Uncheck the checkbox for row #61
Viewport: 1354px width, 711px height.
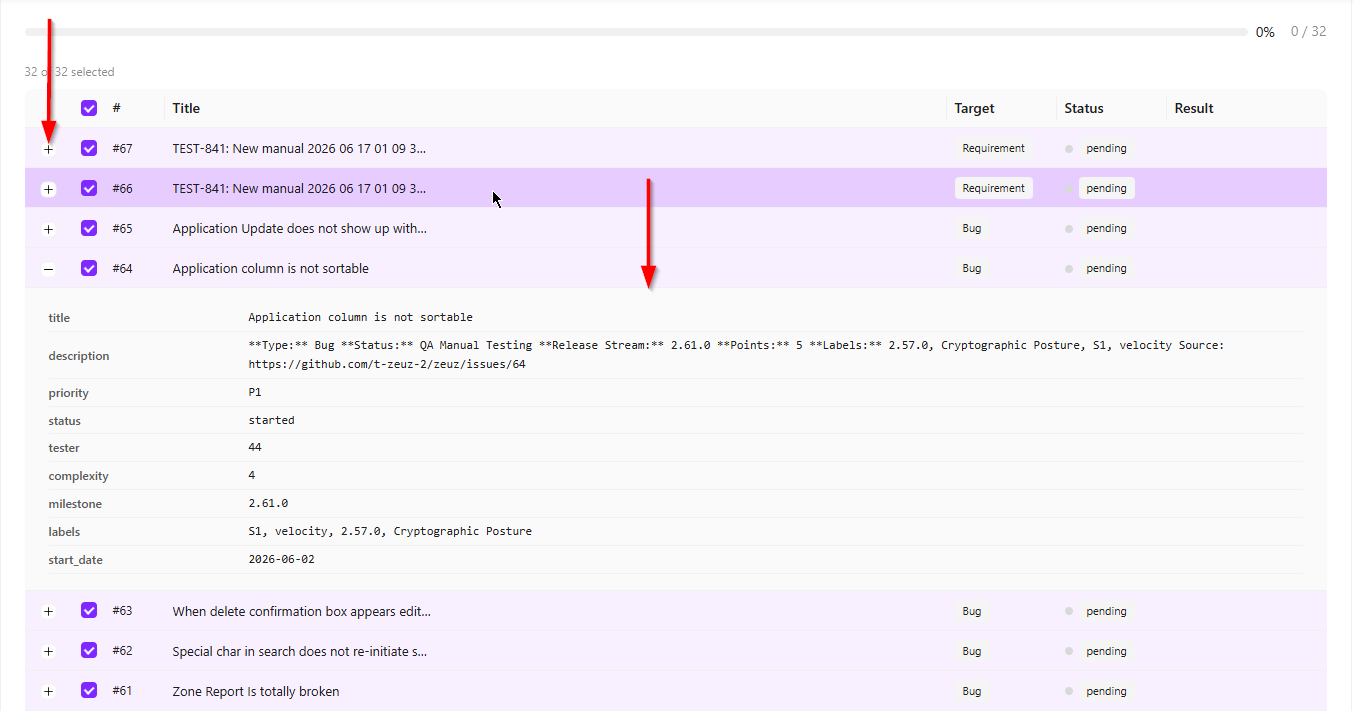(89, 690)
